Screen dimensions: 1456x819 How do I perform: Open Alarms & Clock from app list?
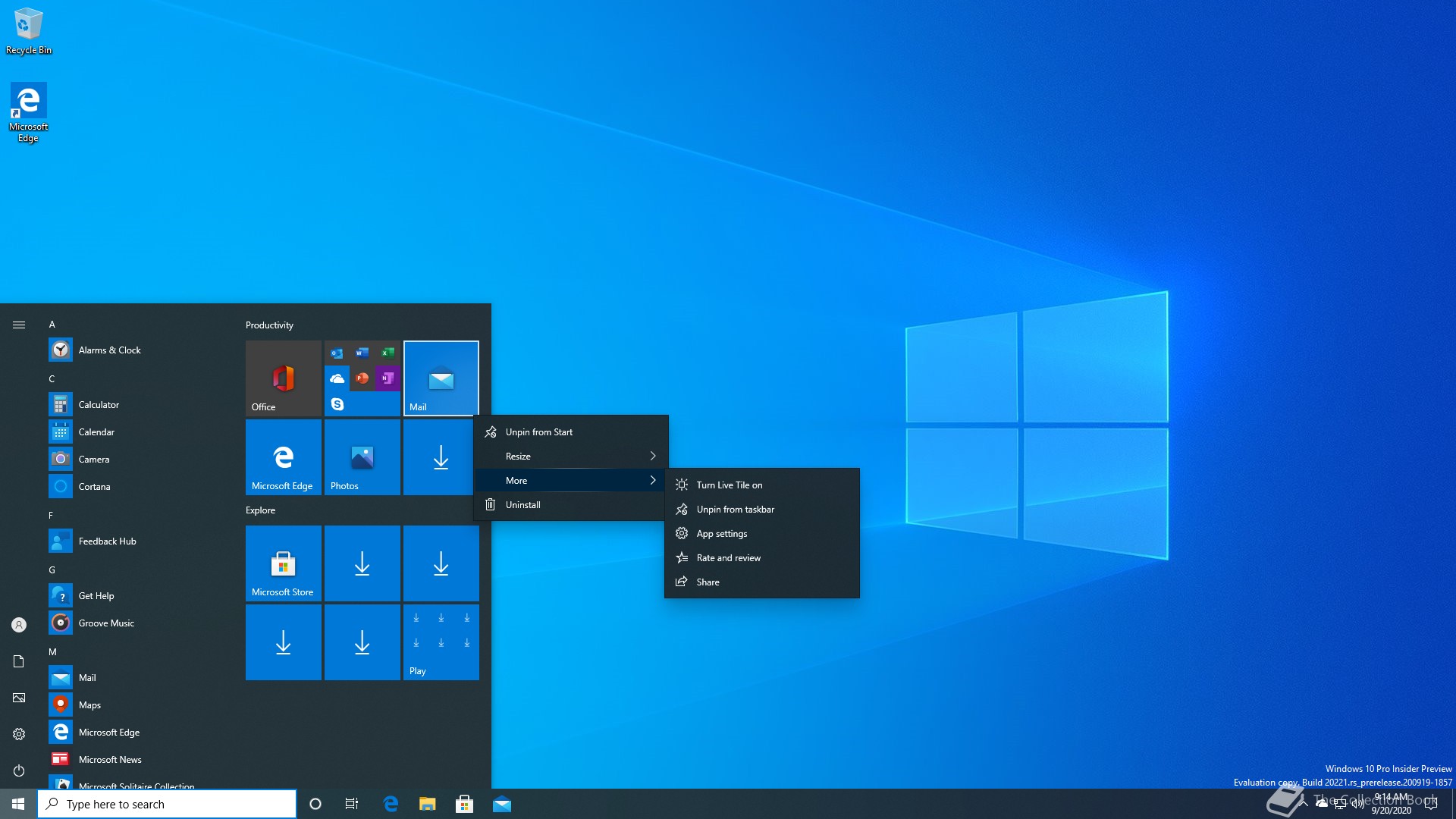136,350
